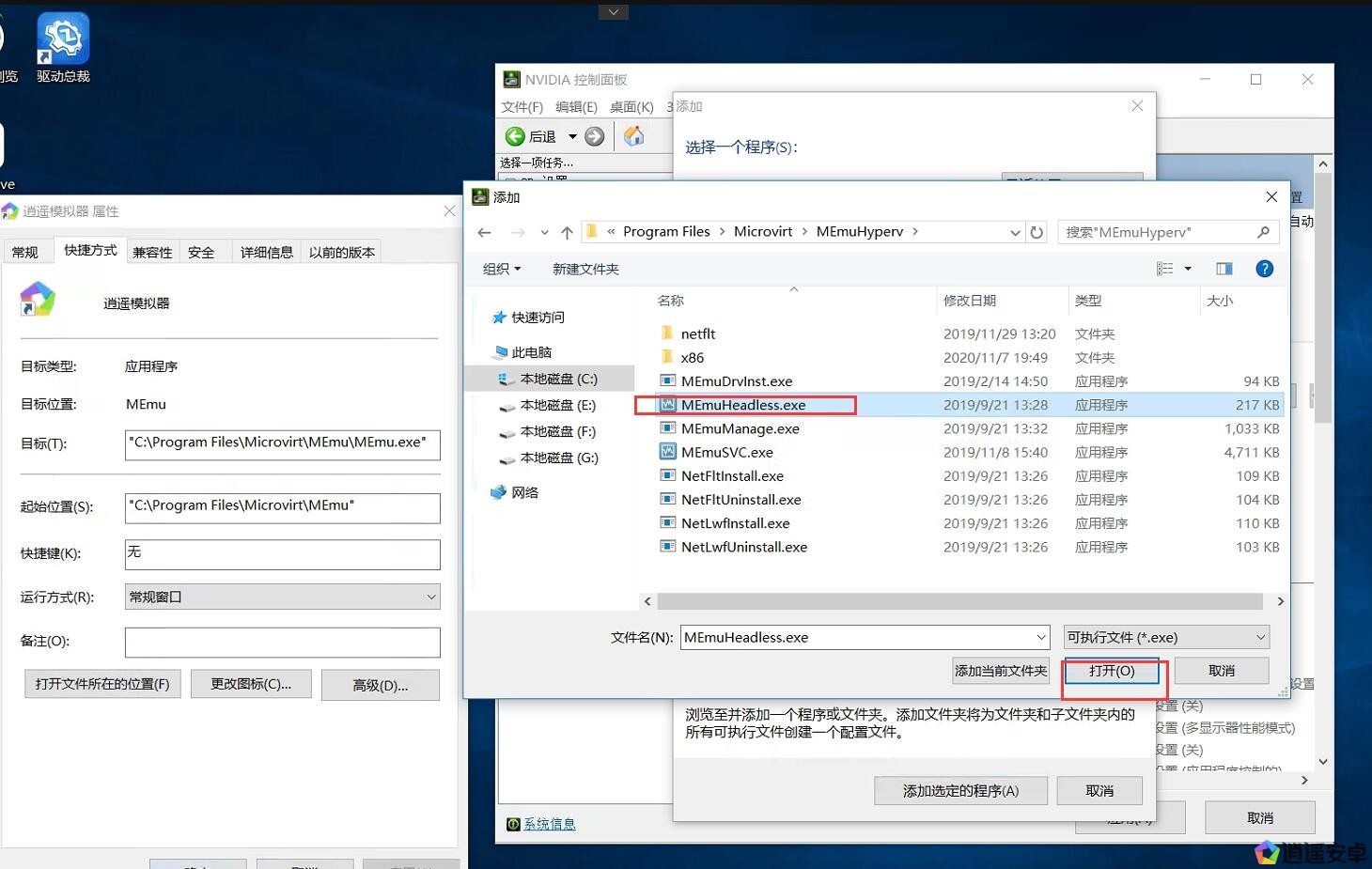Switch to the 兼容性 tab

(152, 252)
